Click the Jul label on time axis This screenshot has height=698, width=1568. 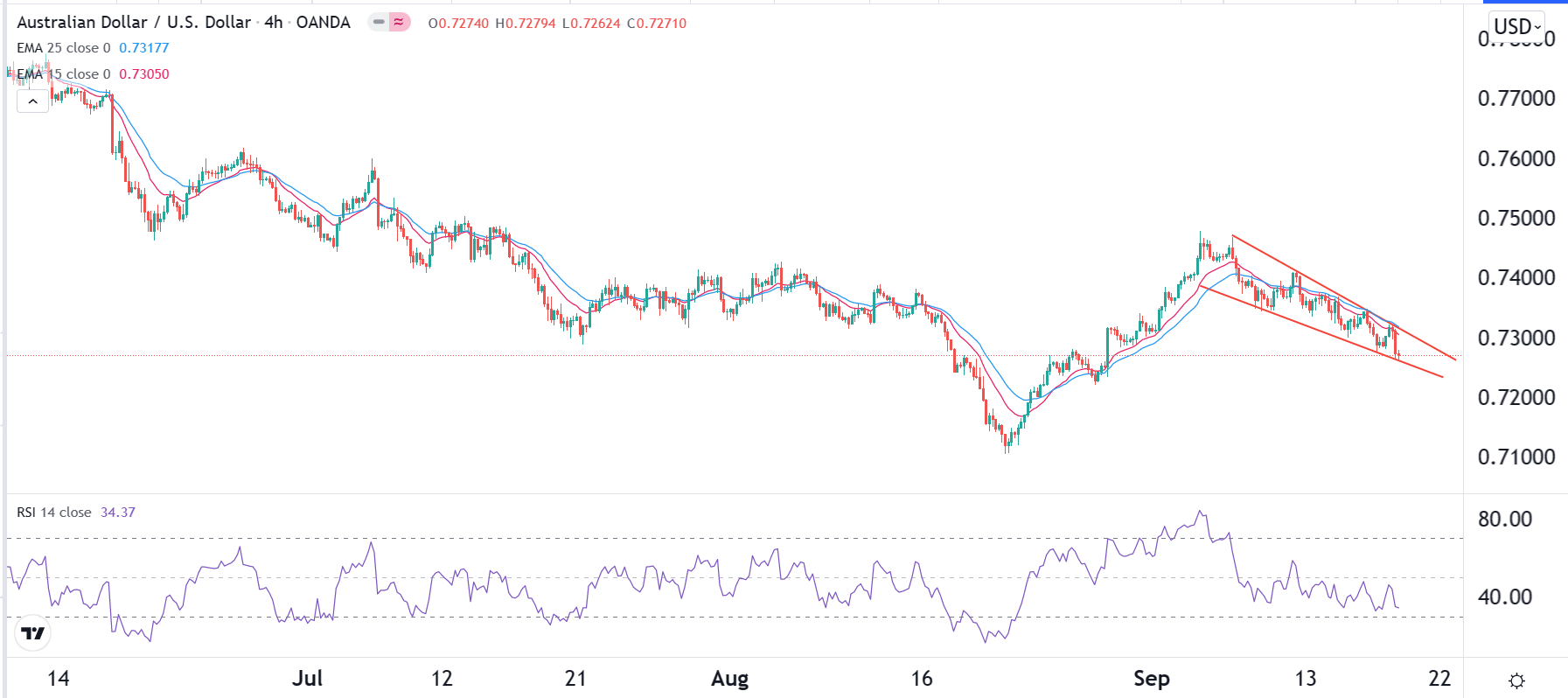point(307,679)
